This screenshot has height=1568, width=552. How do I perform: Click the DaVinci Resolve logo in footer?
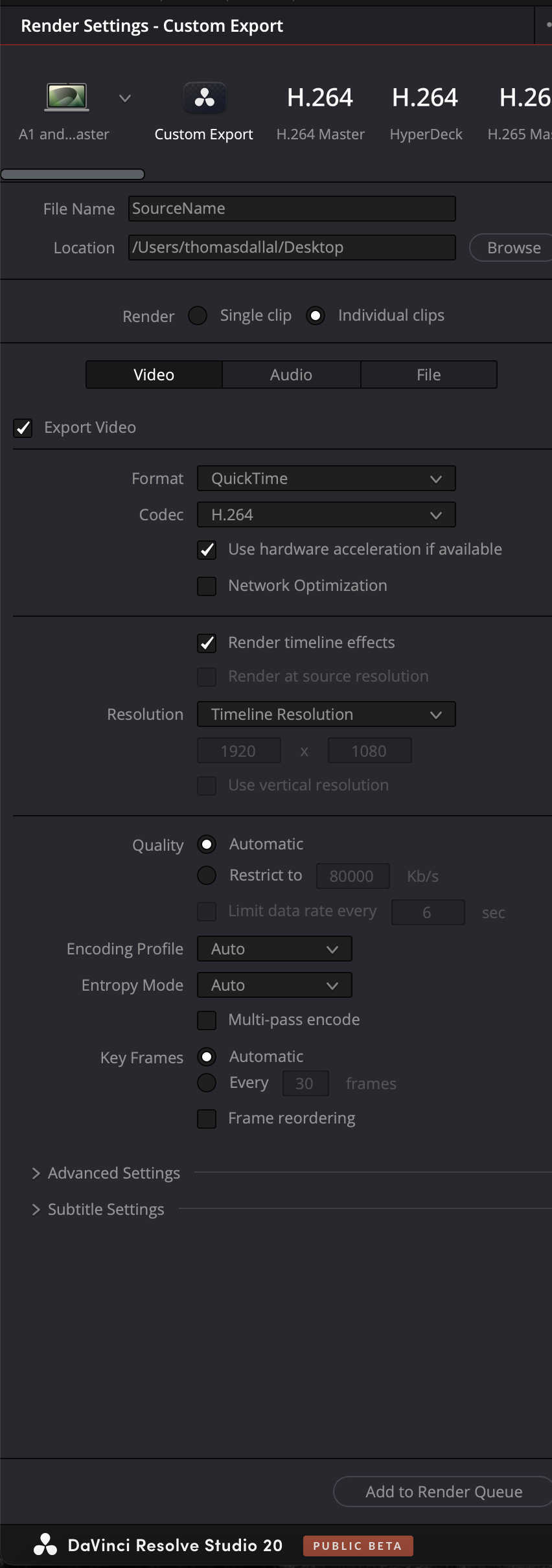click(x=45, y=1545)
